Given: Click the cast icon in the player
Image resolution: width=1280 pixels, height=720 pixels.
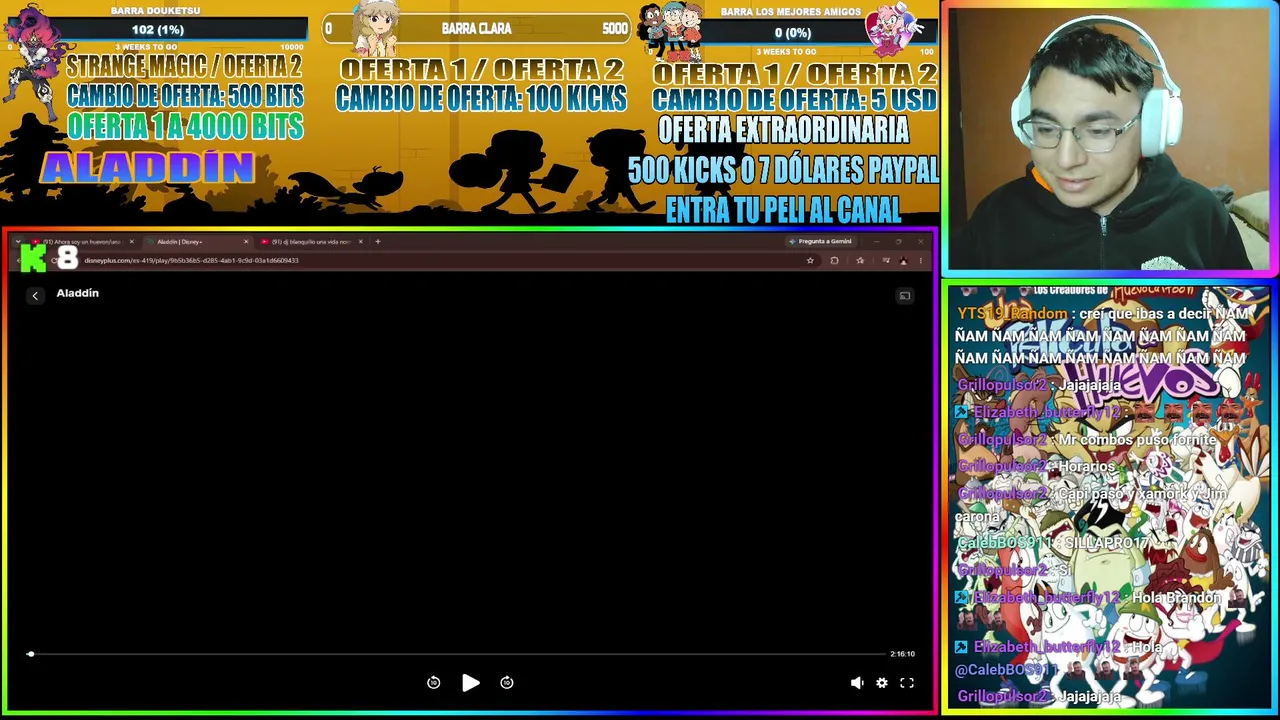Looking at the screenshot, I should click(905, 296).
